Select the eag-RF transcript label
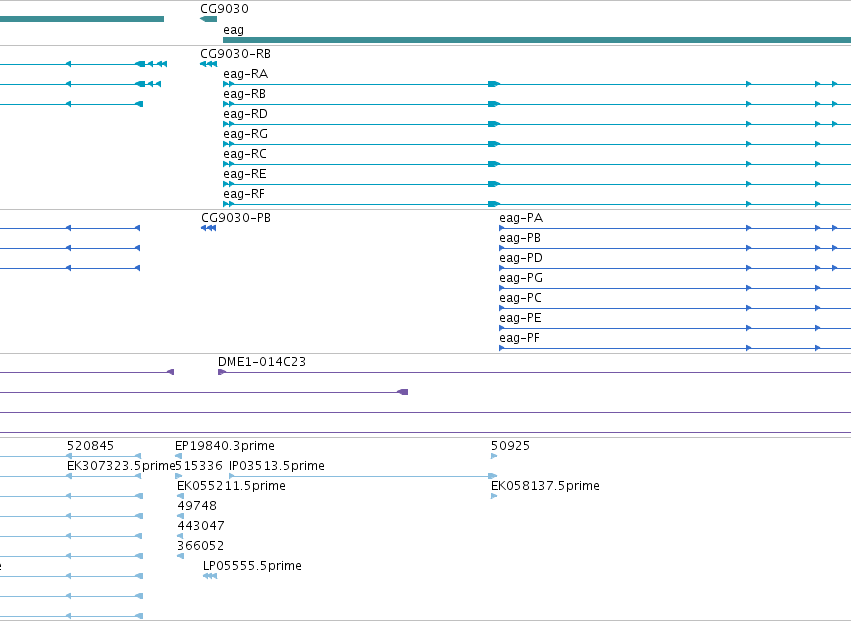Viewport: 851px width, 621px height. tap(244, 194)
